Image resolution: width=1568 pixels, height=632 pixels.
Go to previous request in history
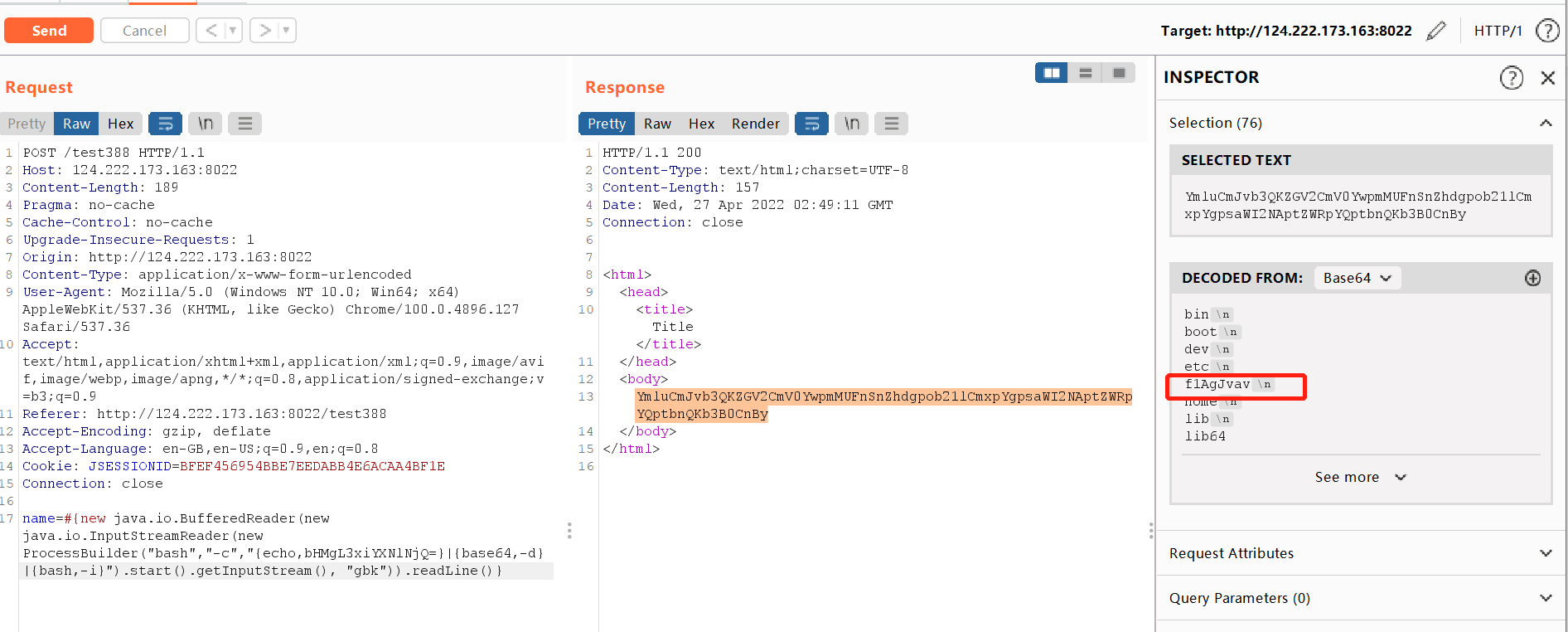(x=211, y=31)
